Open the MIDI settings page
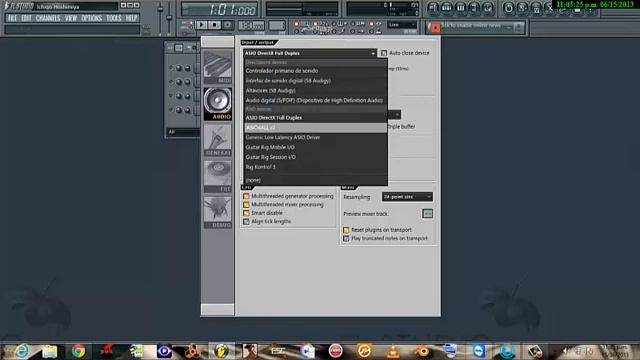Viewport: 640px width, 360px height. [218, 67]
